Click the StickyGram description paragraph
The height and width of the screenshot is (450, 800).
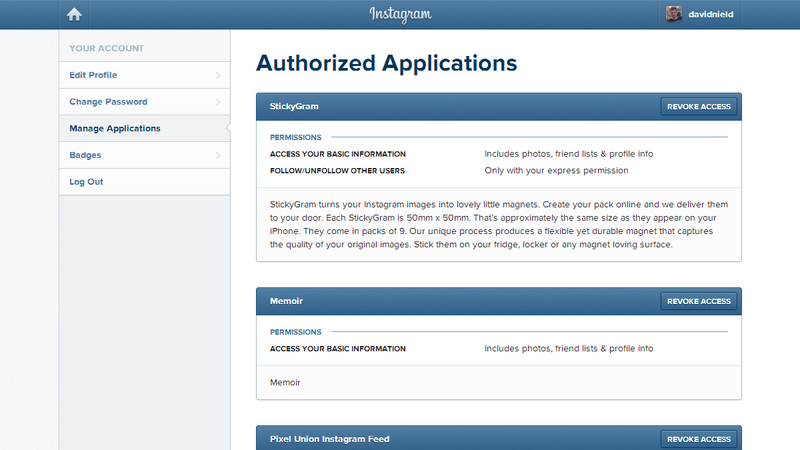click(499, 224)
